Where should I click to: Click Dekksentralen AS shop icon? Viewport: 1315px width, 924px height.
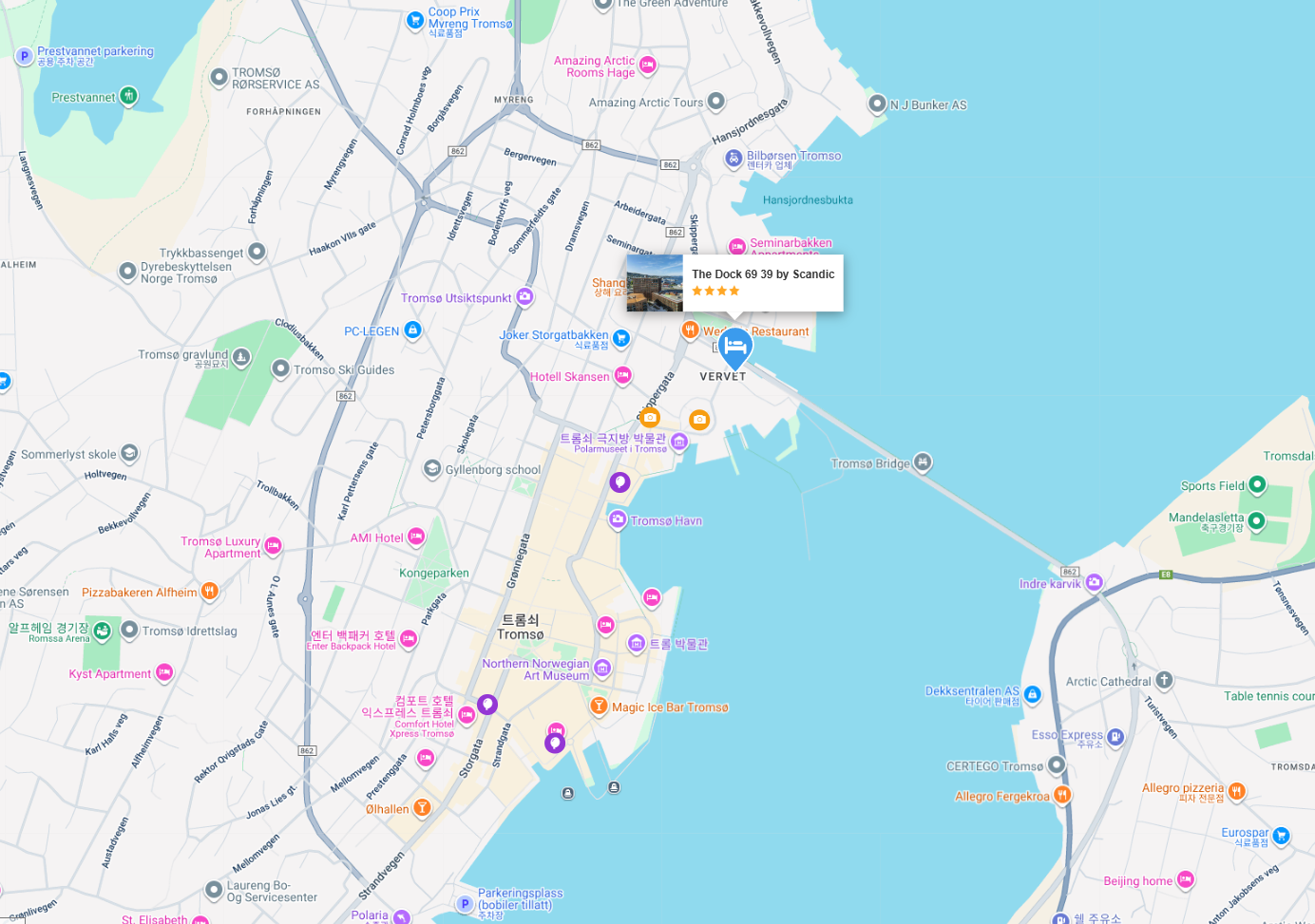[1033, 694]
